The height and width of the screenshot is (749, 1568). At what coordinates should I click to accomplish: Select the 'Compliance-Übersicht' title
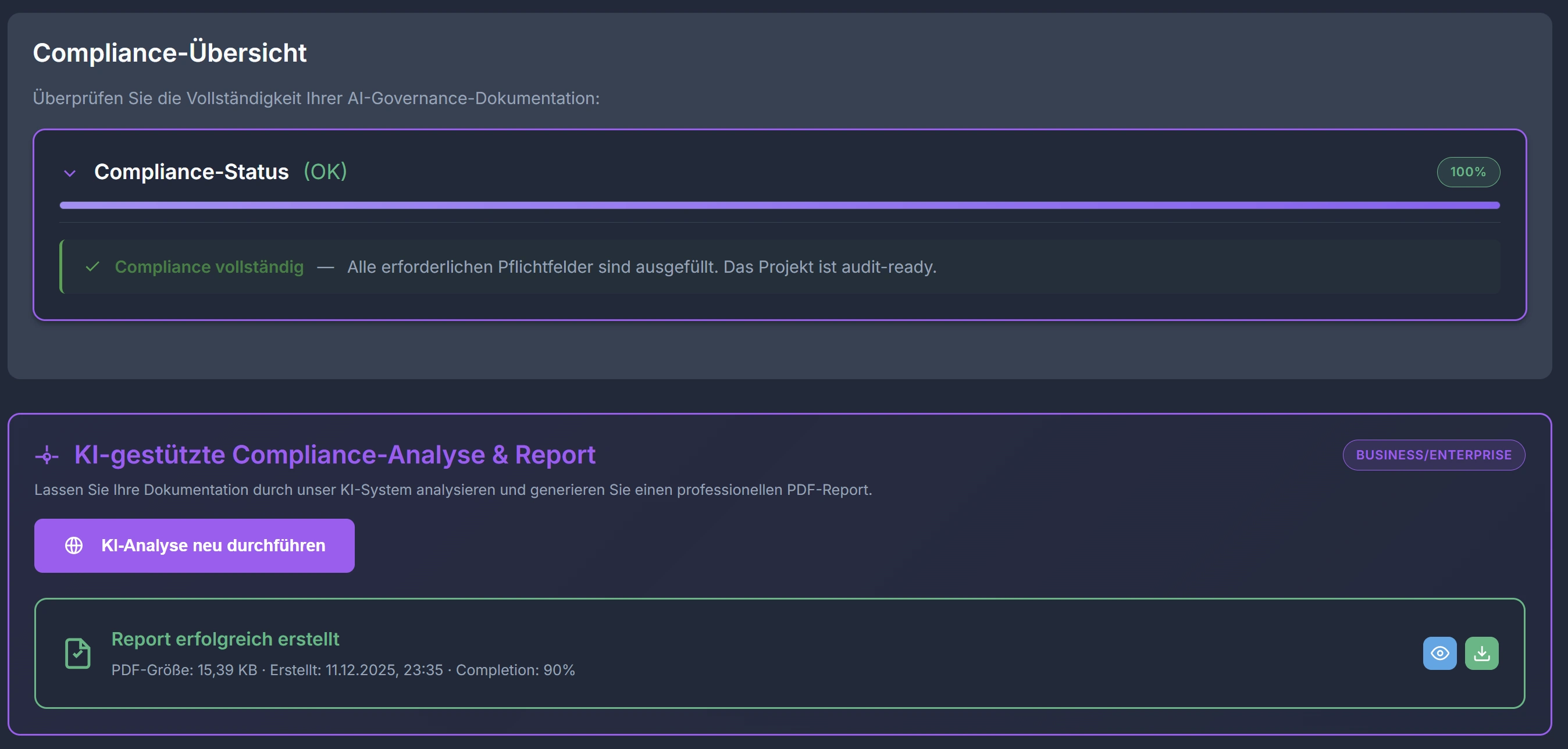169,52
